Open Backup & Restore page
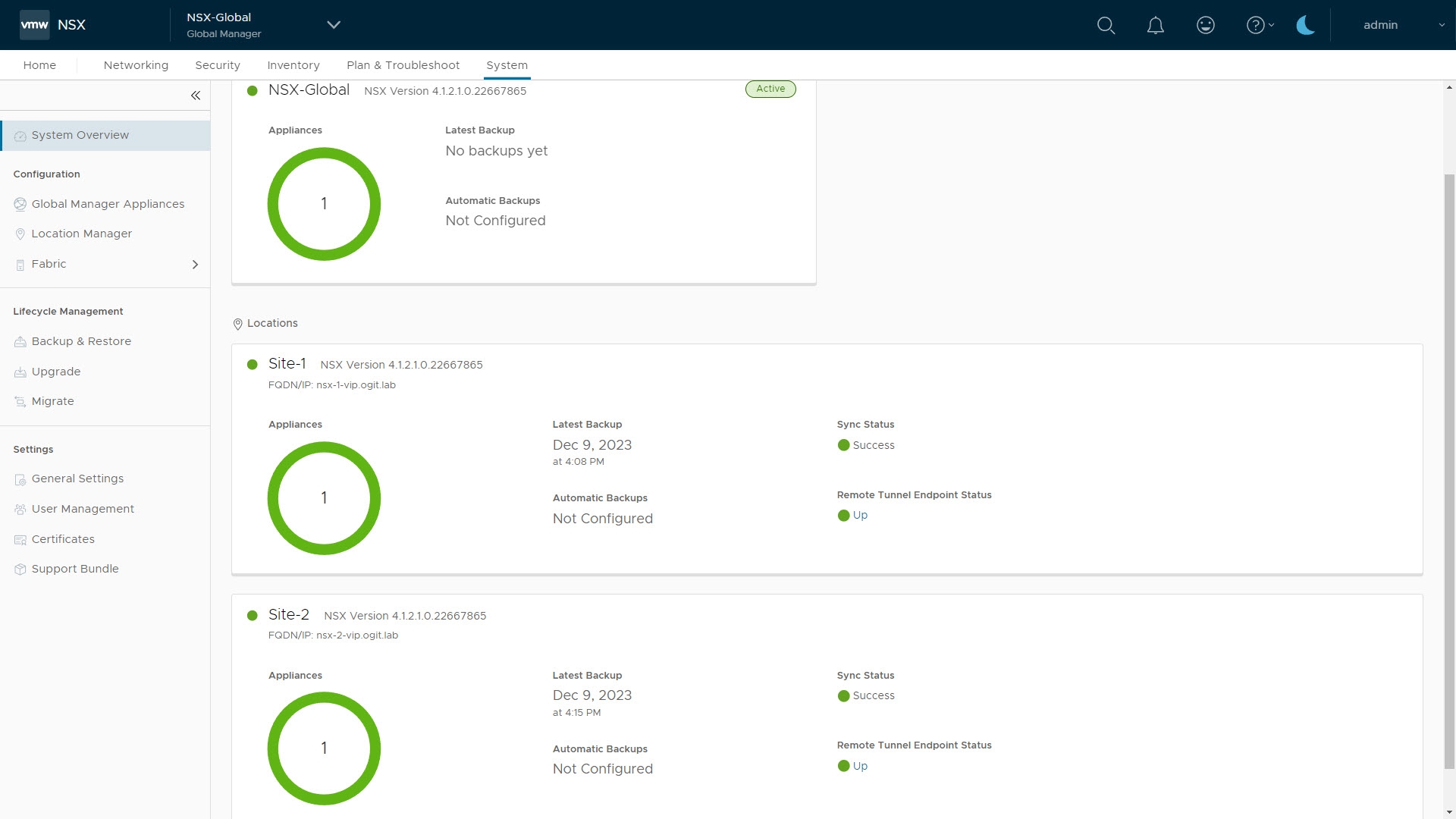The image size is (1456, 819). point(81,341)
